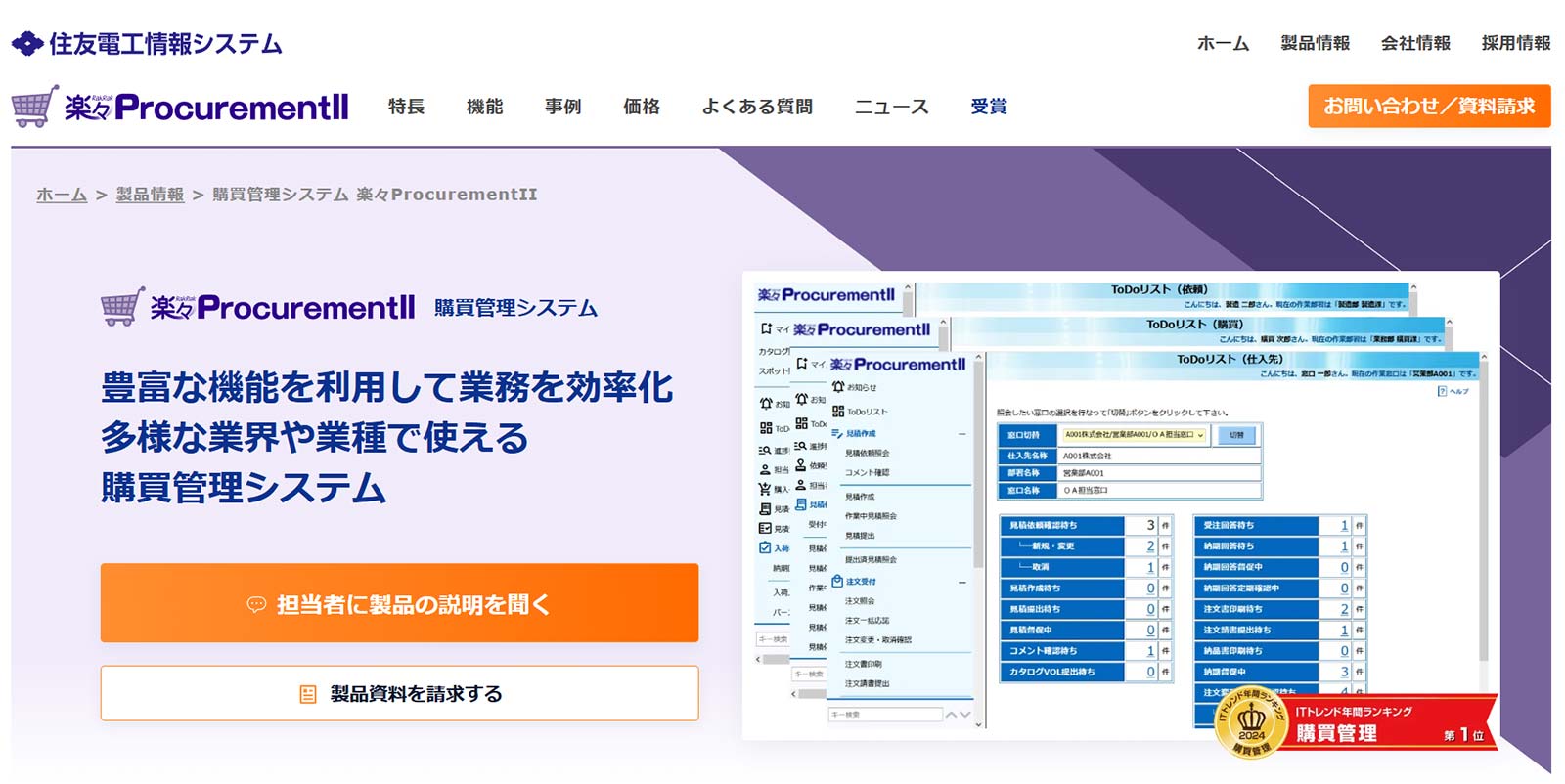Select 見積依頼照会 in the front sidebar

tap(868, 453)
